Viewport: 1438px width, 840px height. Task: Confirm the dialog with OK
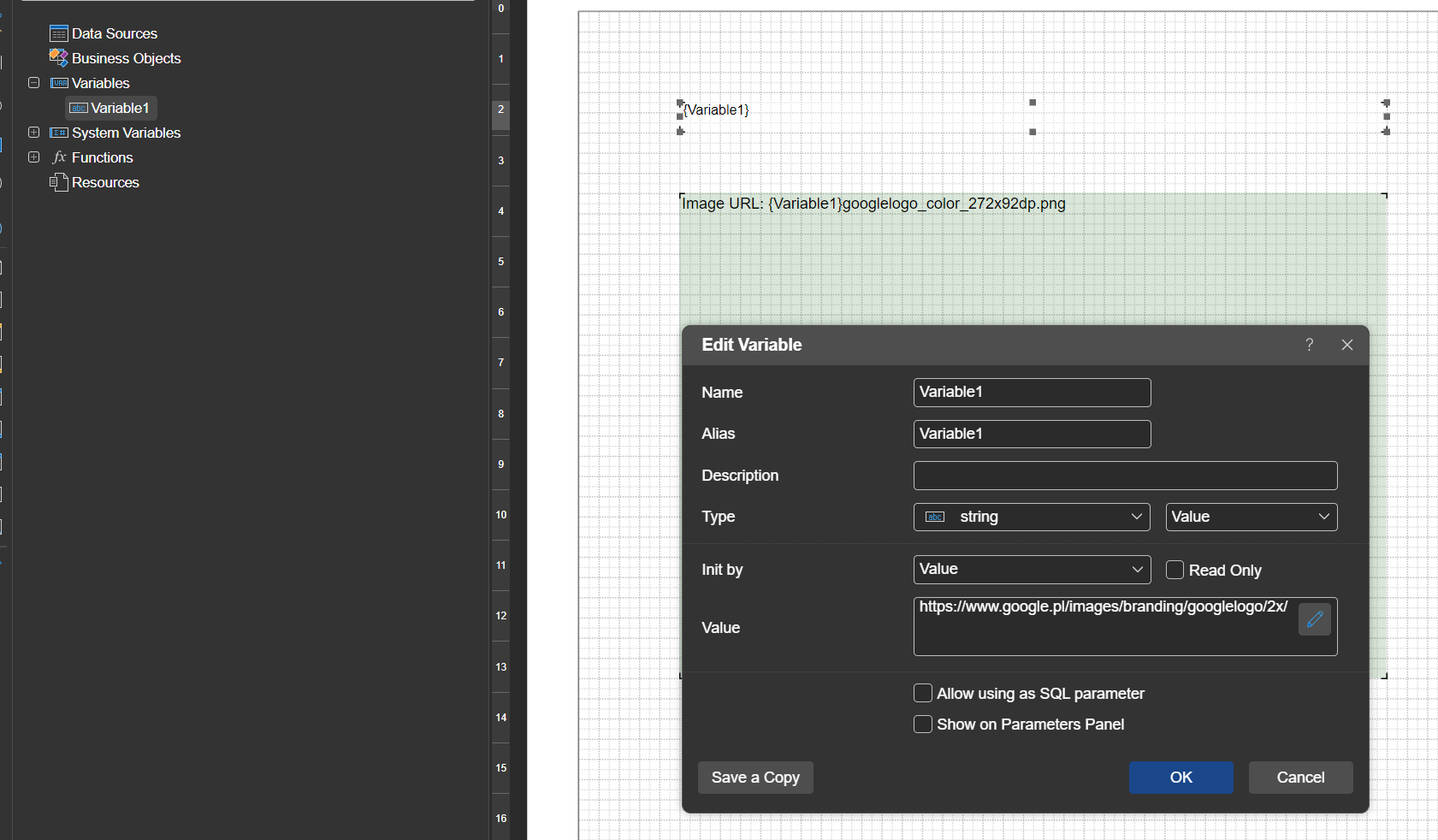click(x=1181, y=778)
